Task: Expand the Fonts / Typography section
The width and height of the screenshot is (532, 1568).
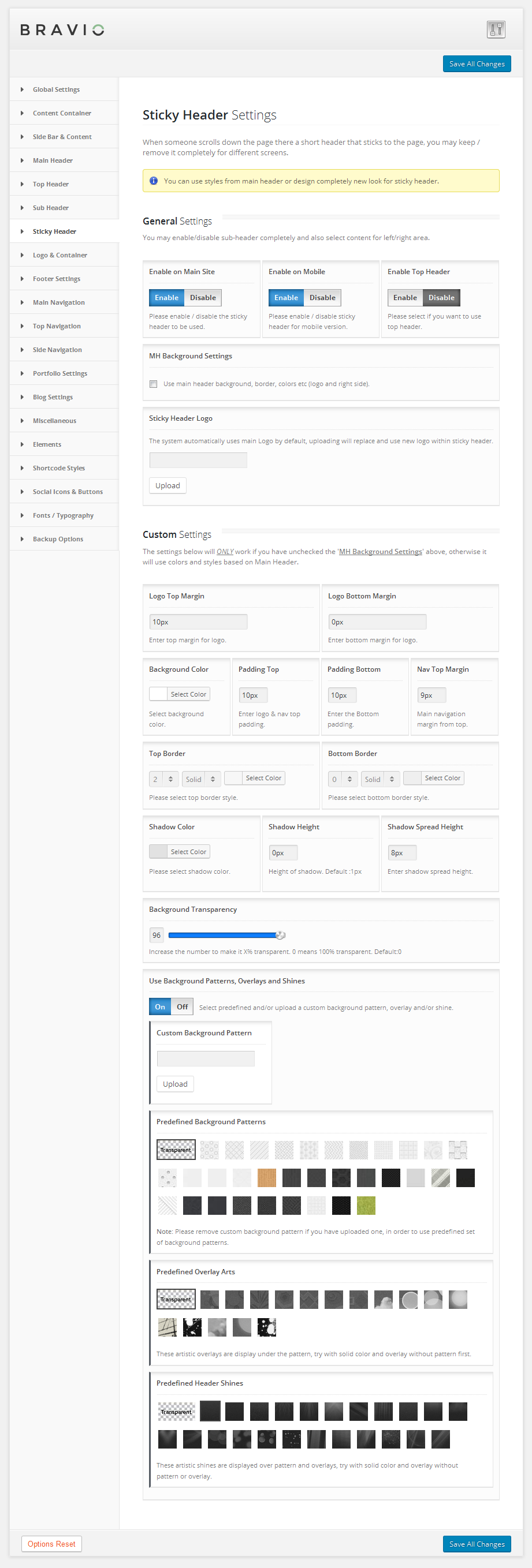Action: coord(63,515)
